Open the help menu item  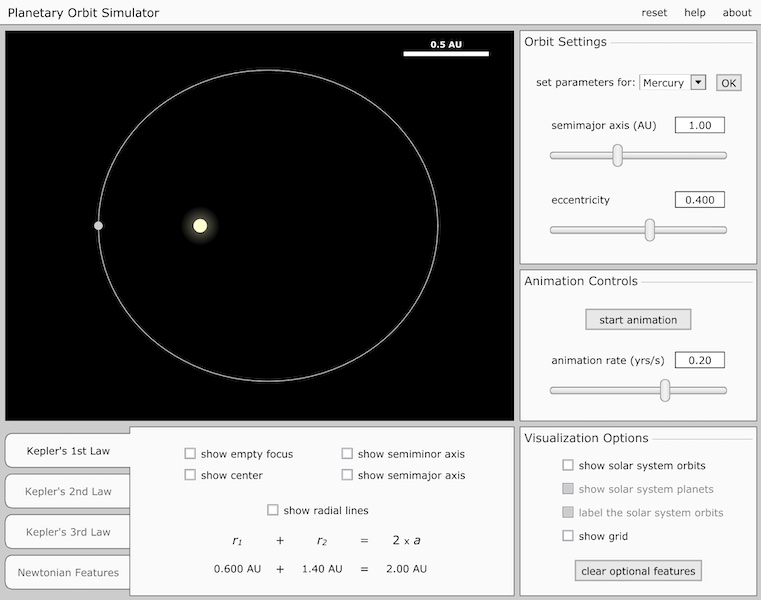tap(694, 13)
